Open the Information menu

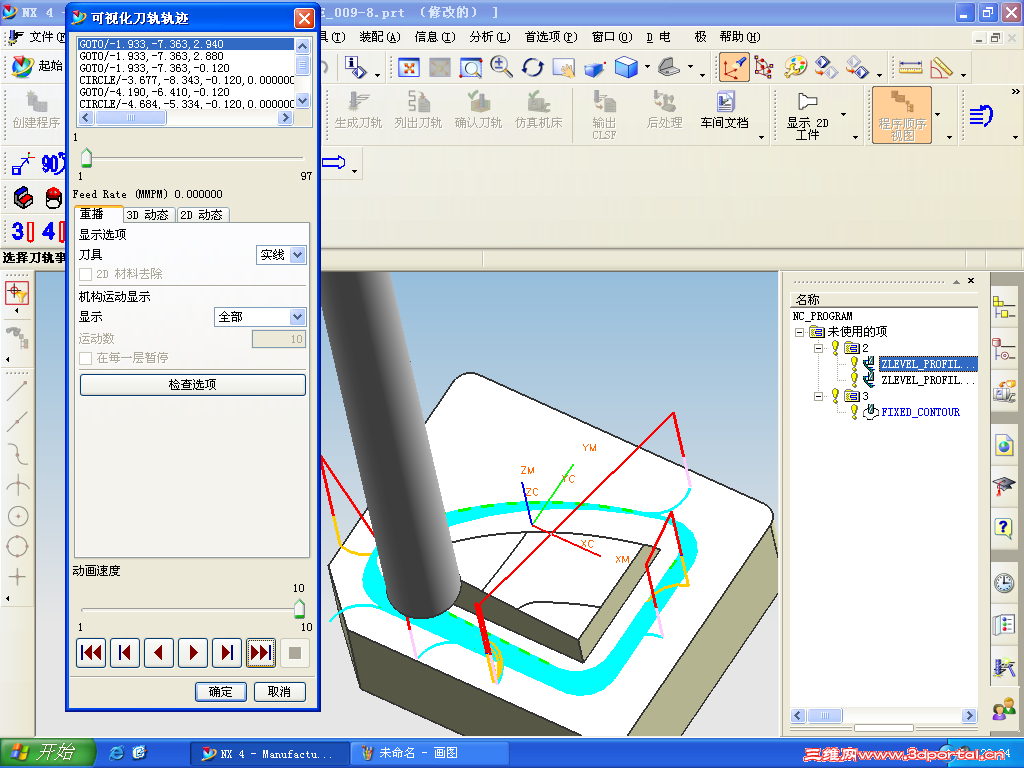coord(435,37)
